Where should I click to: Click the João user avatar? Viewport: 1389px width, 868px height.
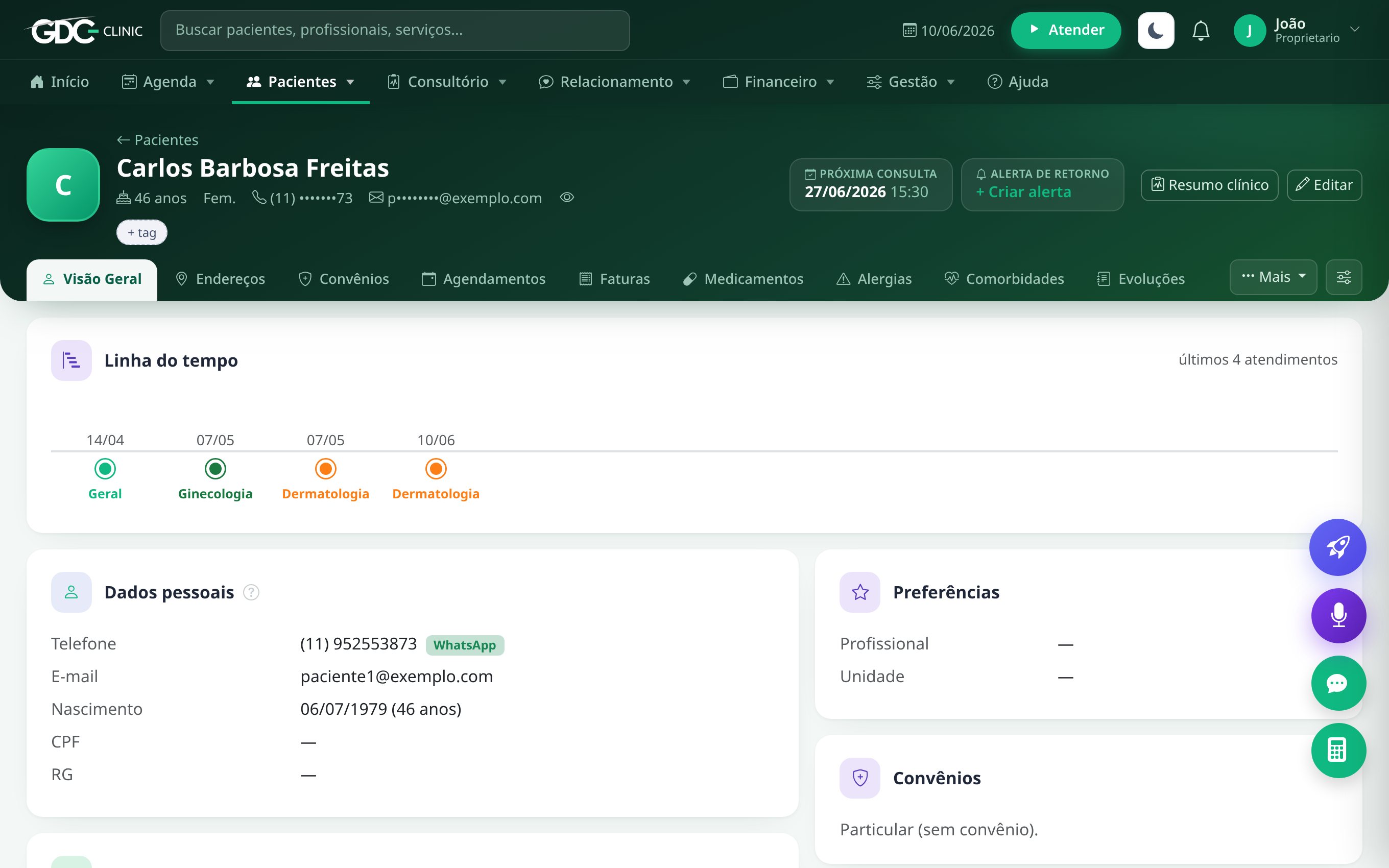(x=1249, y=31)
